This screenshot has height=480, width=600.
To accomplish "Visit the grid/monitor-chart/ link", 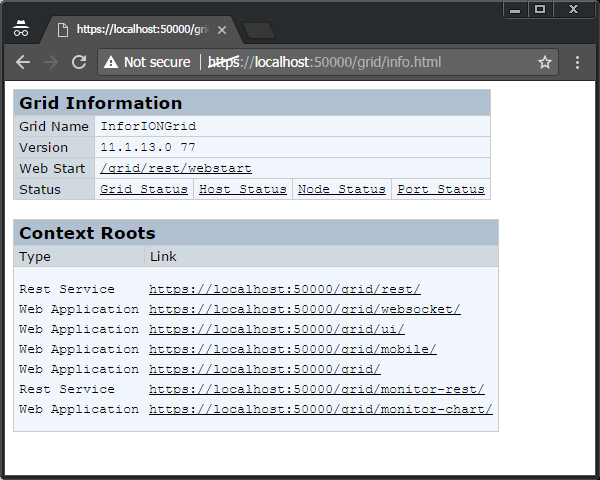I will (320, 410).
